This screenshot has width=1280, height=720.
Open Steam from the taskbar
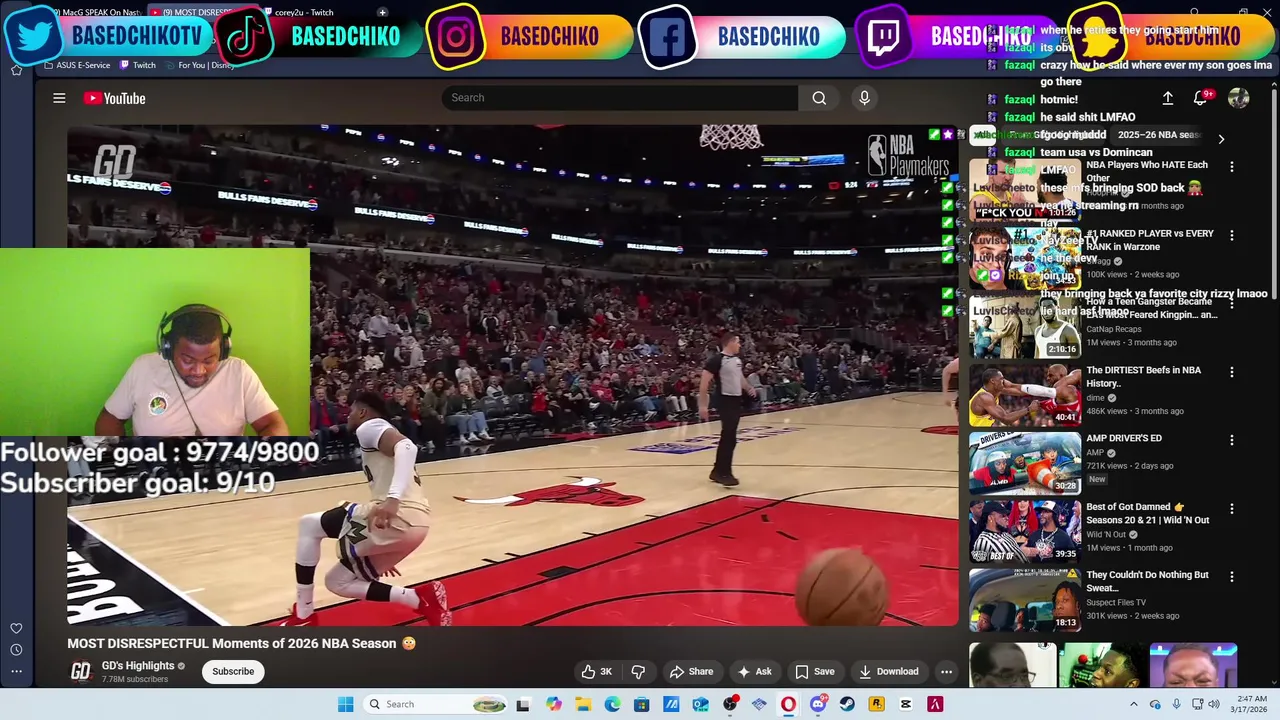click(847, 704)
